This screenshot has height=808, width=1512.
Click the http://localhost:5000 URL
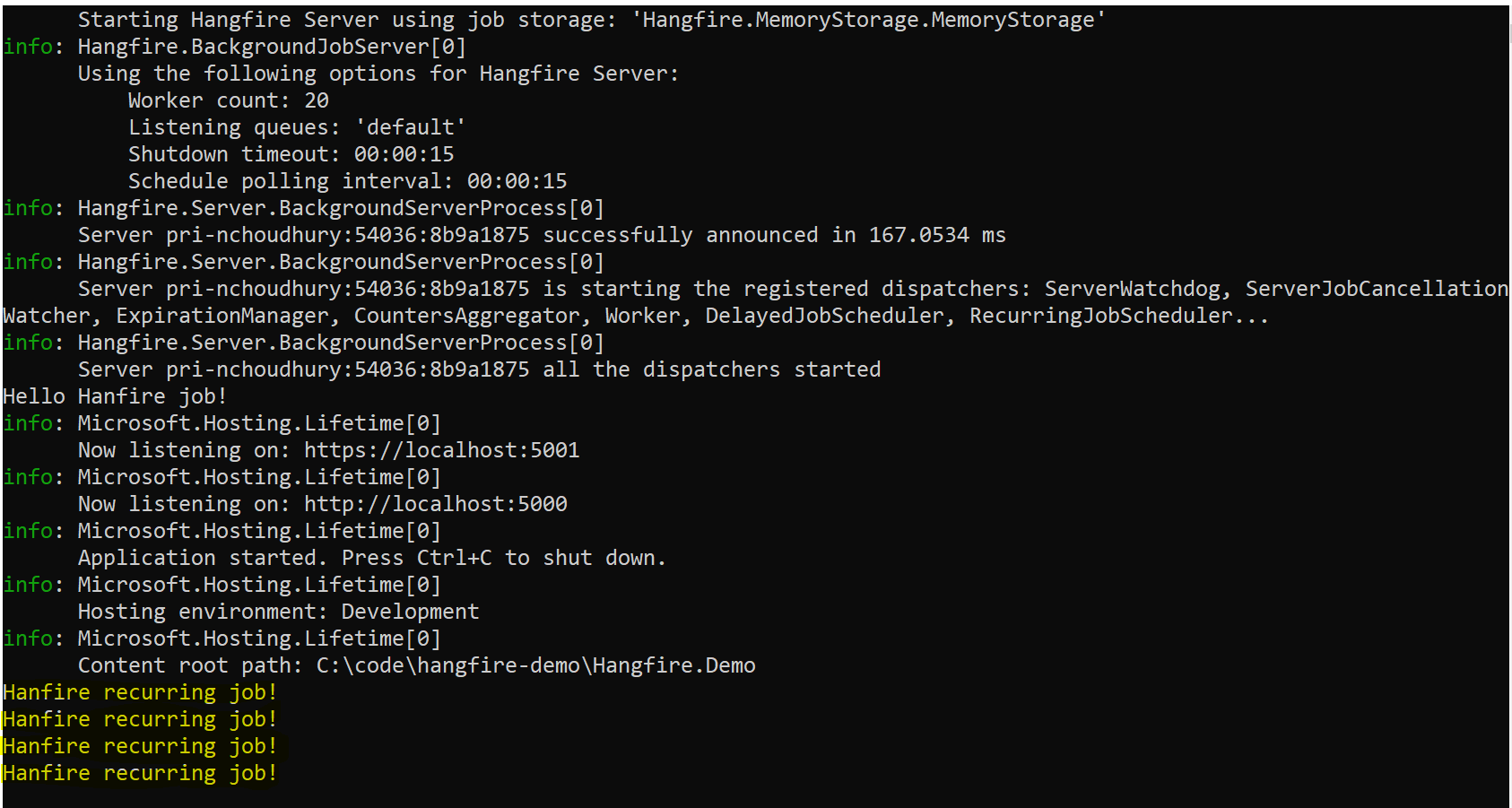tap(435, 504)
